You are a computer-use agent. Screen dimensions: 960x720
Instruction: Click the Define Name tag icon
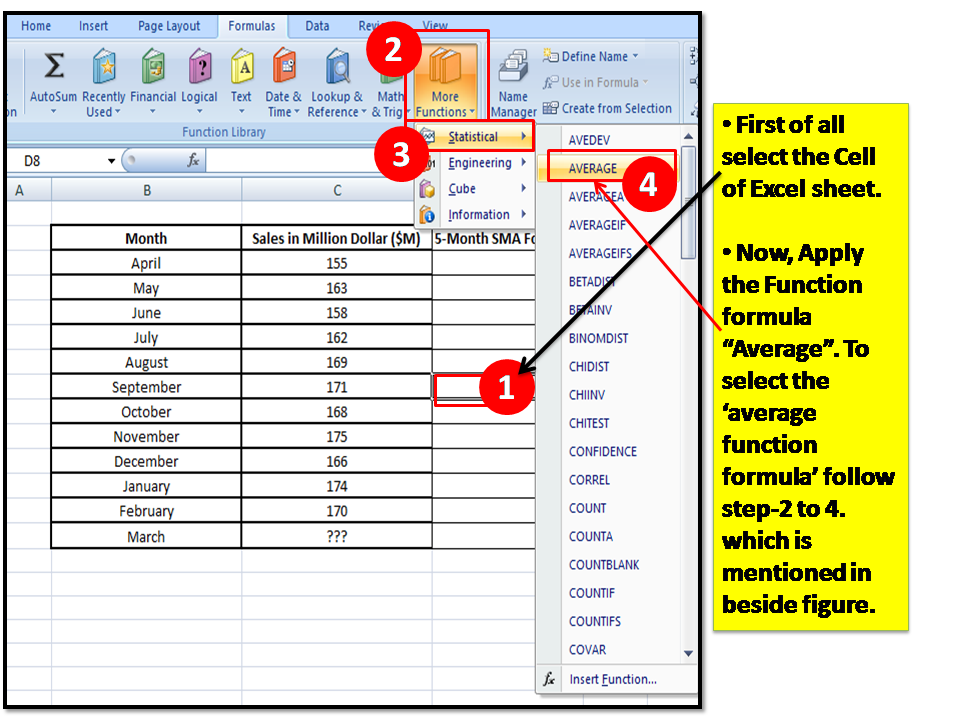550,56
